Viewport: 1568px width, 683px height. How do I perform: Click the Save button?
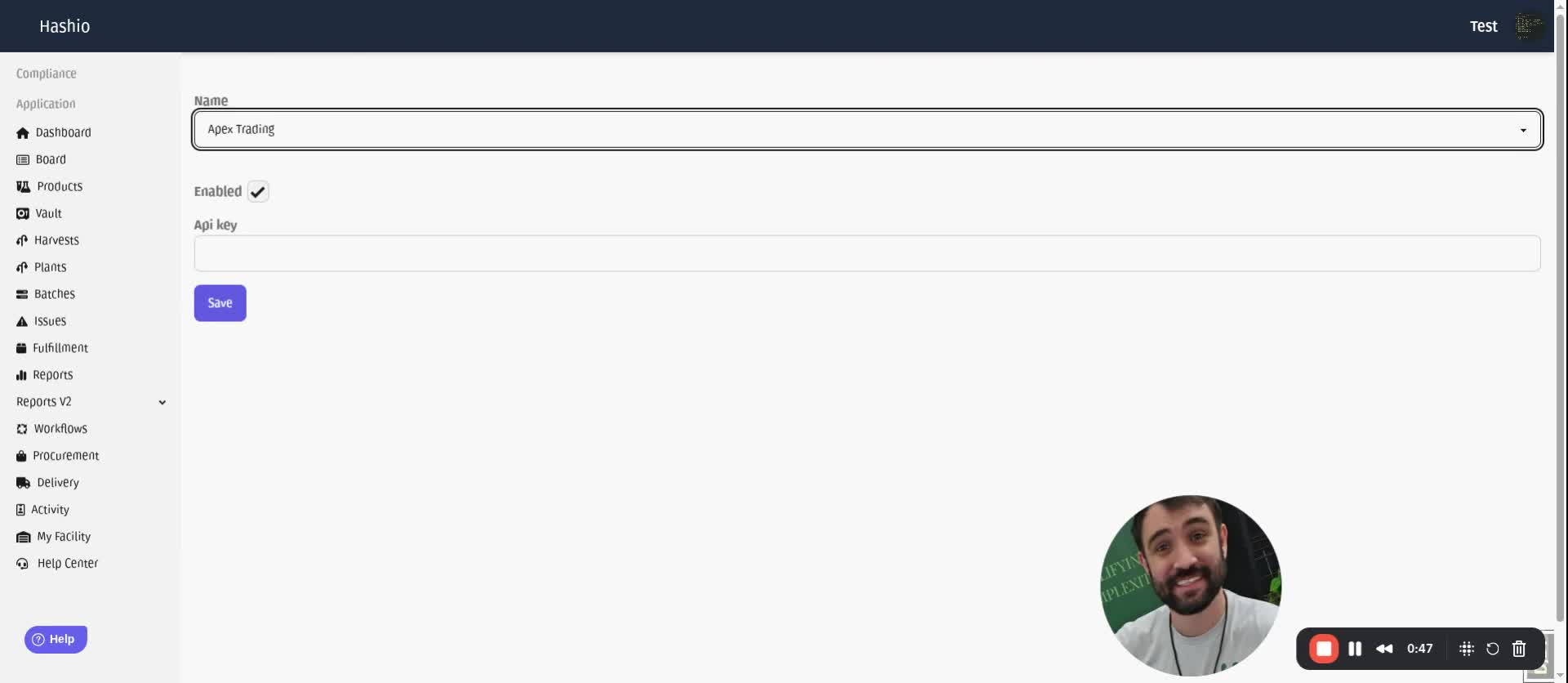220,303
